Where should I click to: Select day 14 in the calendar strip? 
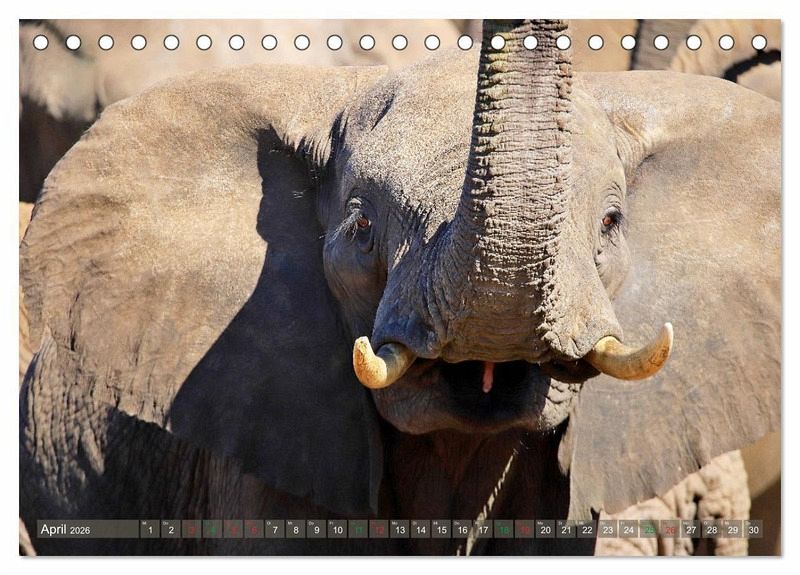[421, 529]
